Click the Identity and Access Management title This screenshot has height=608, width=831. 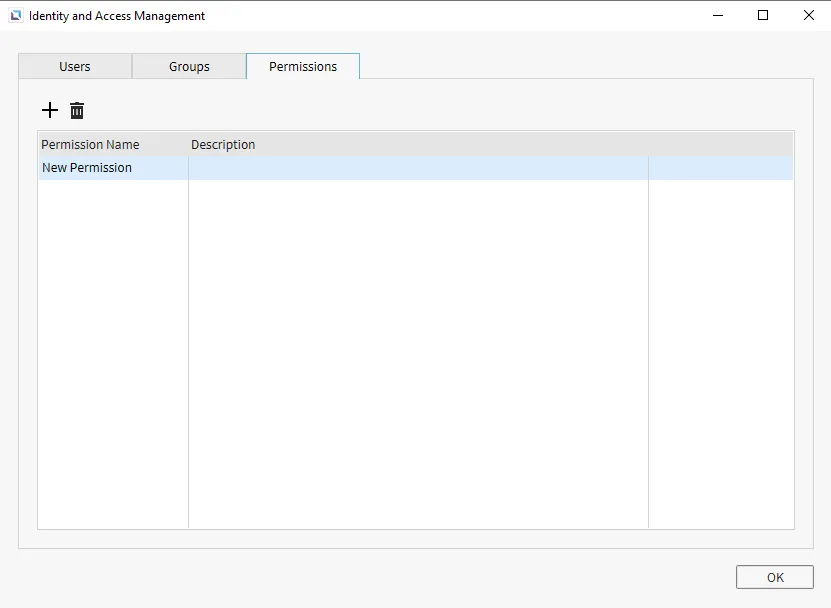coord(117,16)
